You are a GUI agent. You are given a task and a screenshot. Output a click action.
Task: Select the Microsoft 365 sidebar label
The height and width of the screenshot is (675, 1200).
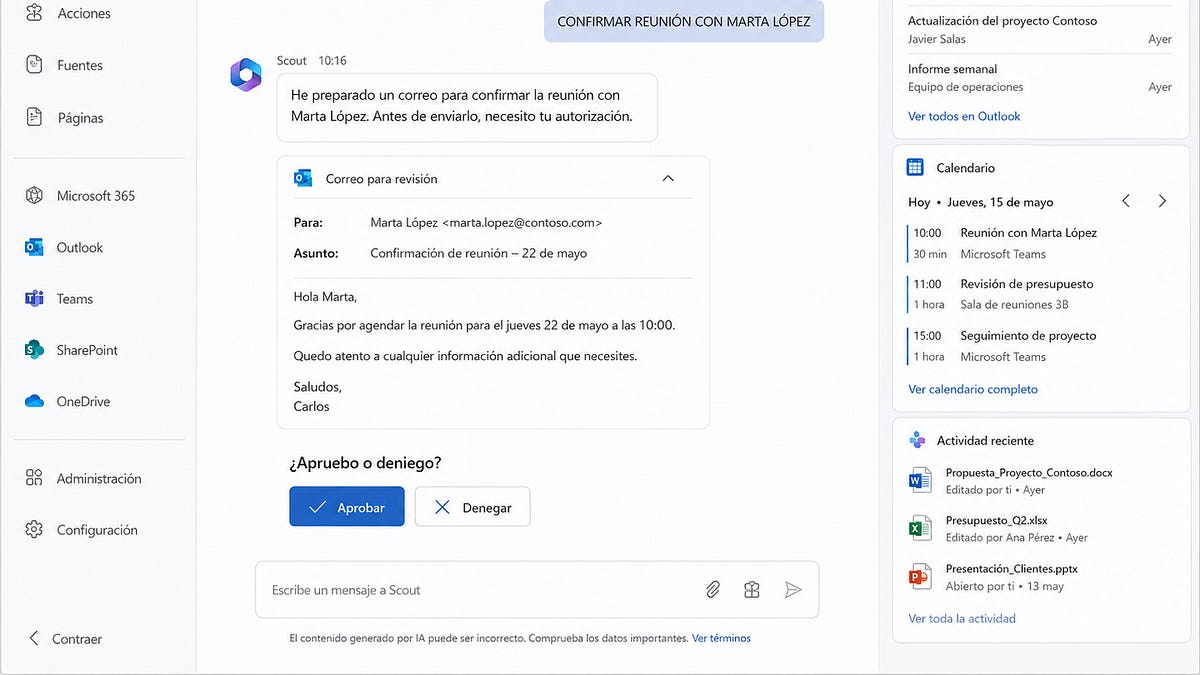(96, 196)
